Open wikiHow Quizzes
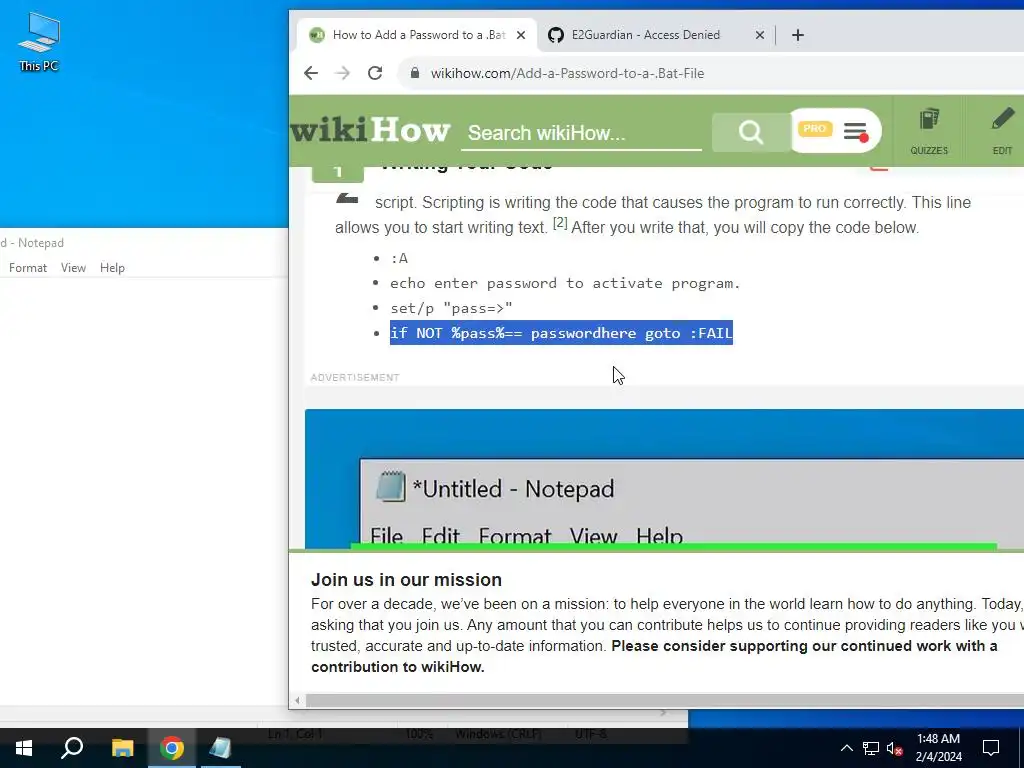The width and height of the screenshot is (1024, 768). tap(929, 131)
